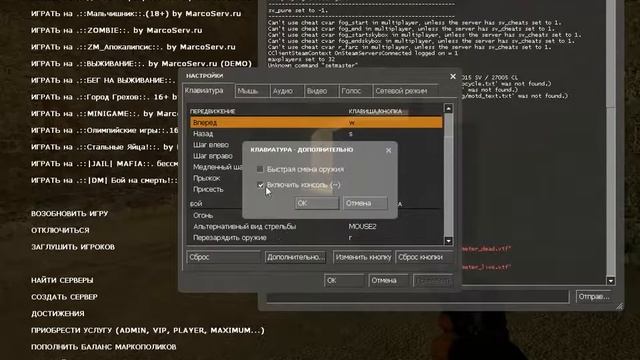Play on '.::[DM] Бой на смерть!::.' server
The width and height of the screenshot is (640, 360).
coord(104,180)
